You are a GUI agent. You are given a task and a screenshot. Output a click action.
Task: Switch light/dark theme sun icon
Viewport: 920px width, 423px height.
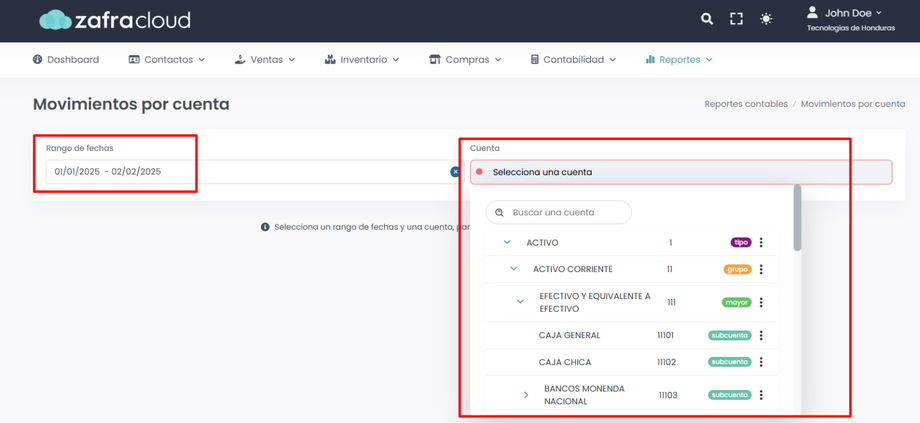(766, 19)
